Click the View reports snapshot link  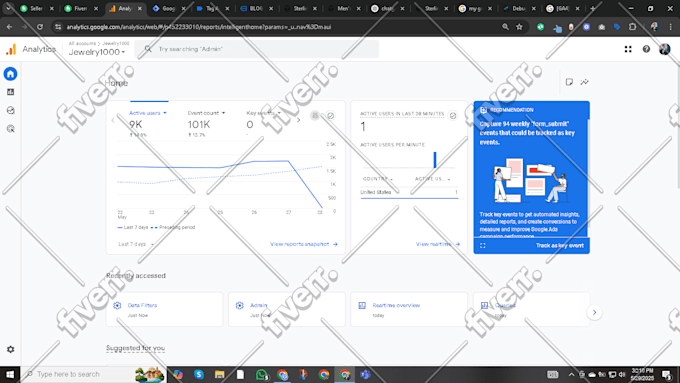click(x=304, y=244)
